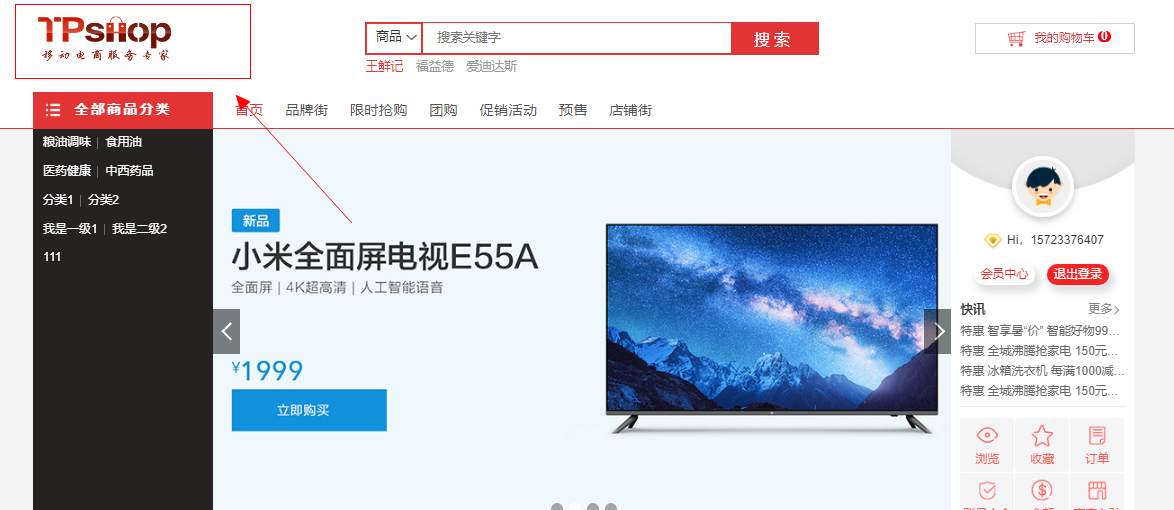Click the user avatar image
The width and height of the screenshot is (1174, 510).
(1042, 186)
